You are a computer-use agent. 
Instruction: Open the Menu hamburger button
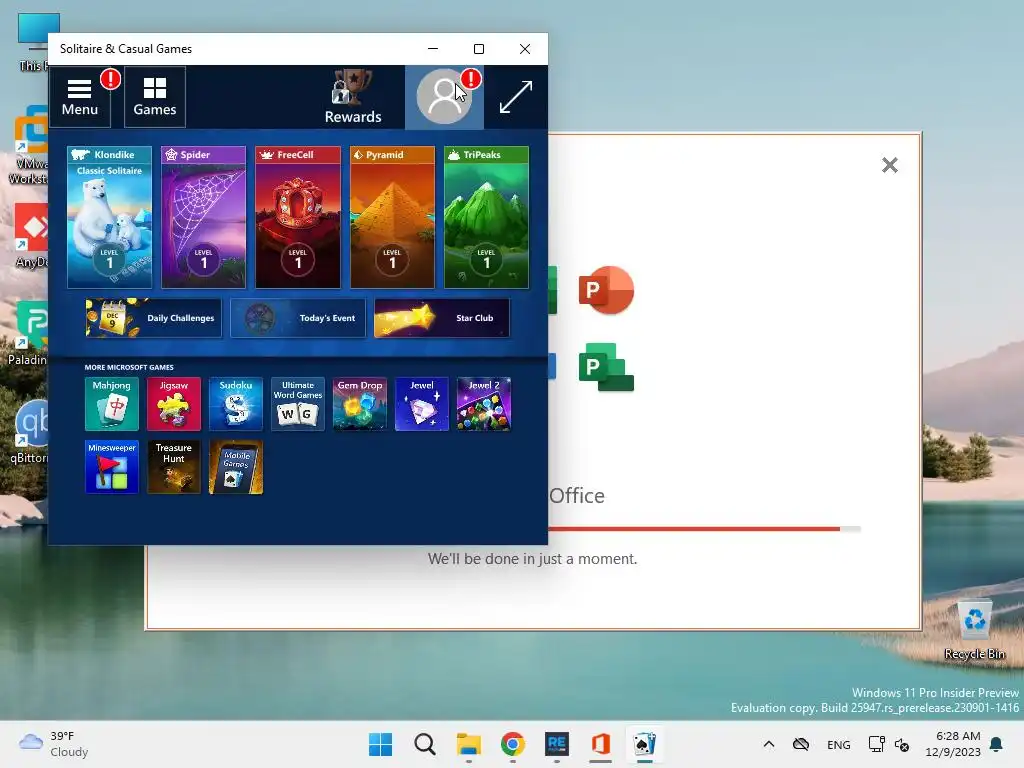pyautogui.click(x=80, y=97)
